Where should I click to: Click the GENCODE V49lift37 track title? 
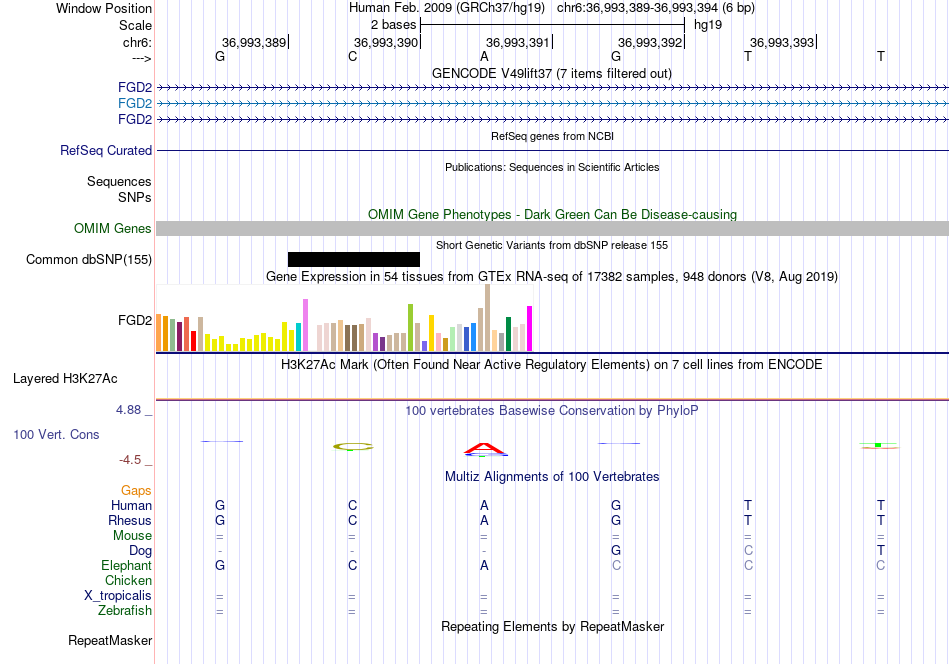pos(552,73)
